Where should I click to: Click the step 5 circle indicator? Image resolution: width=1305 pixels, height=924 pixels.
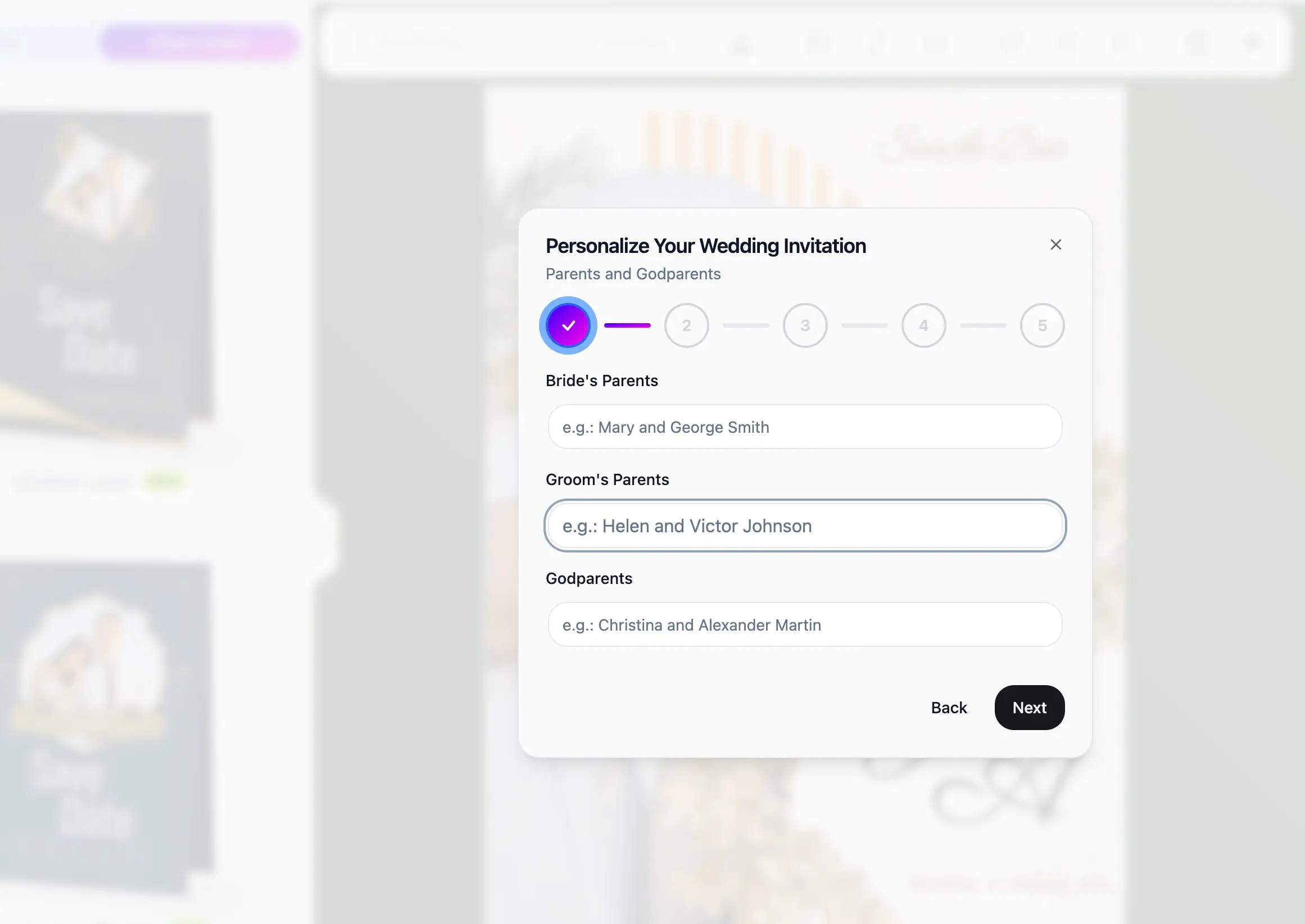(x=1042, y=325)
